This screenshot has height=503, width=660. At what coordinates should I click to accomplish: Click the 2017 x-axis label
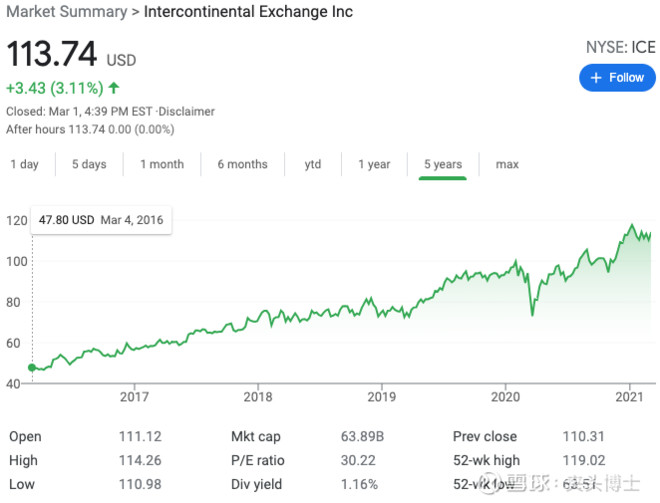coord(134,397)
